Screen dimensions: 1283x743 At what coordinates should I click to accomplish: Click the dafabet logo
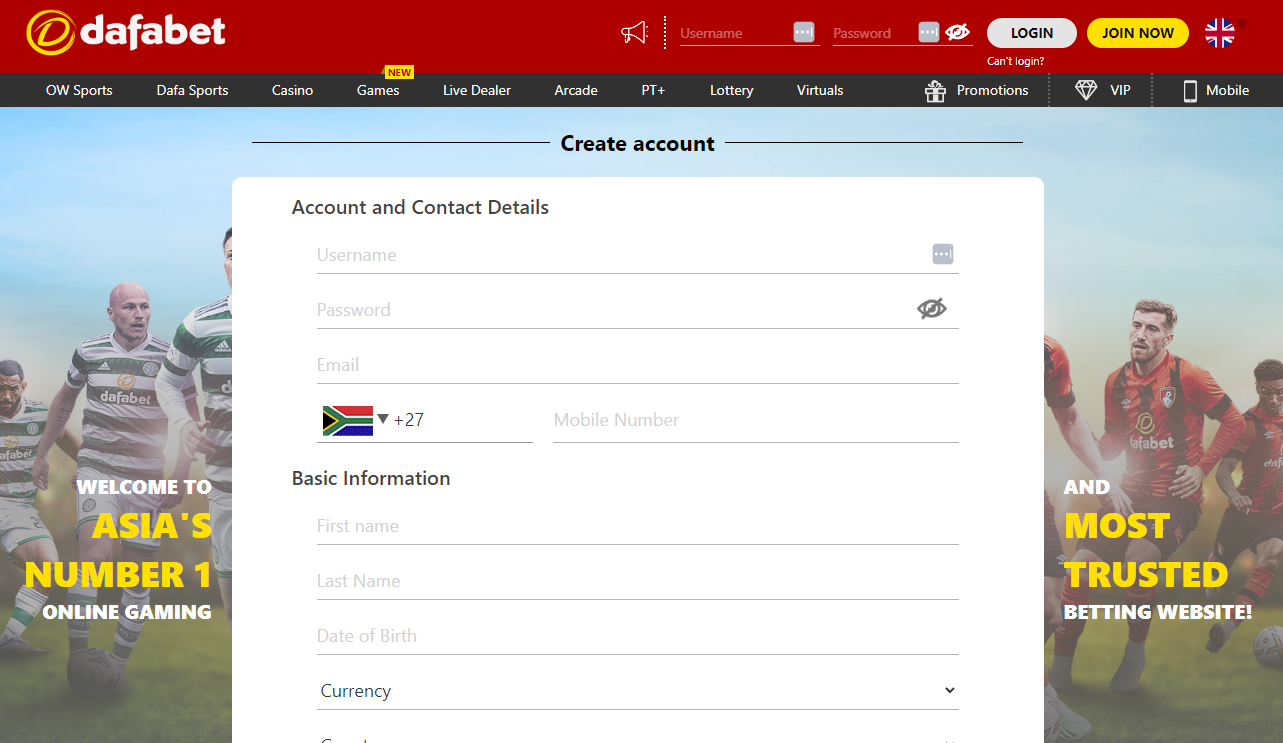click(126, 33)
